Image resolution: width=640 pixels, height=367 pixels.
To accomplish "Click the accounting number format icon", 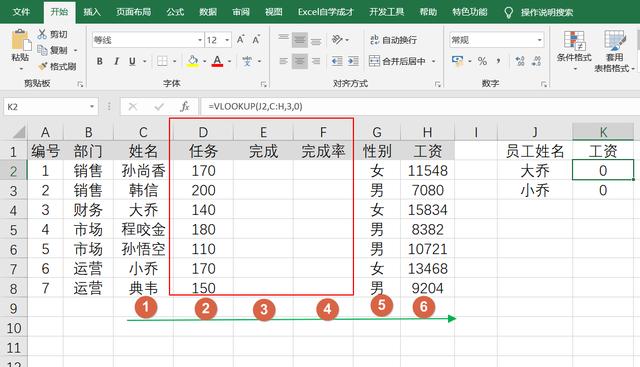I will (458, 61).
